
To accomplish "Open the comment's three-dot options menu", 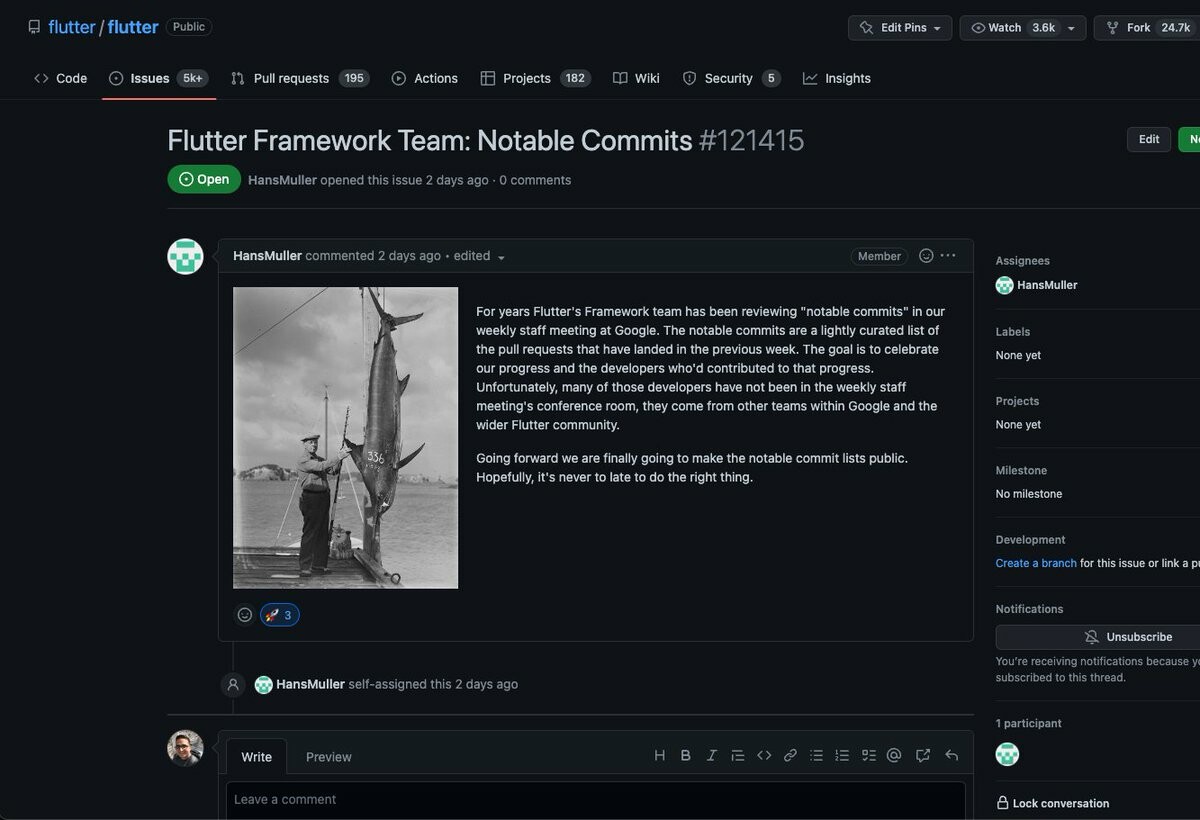I will coord(948,256).
